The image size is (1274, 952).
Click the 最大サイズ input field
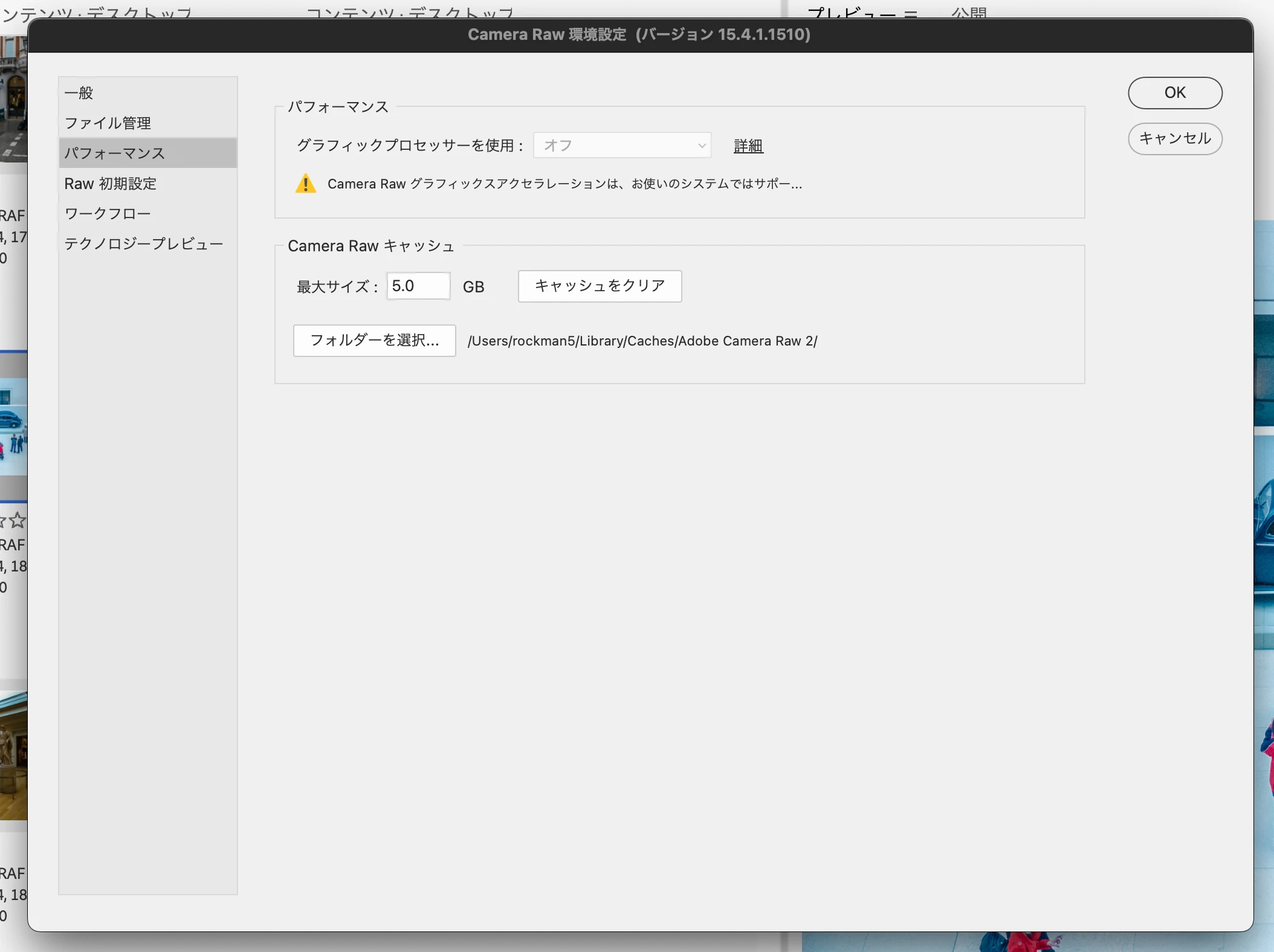tap(418, 286)
